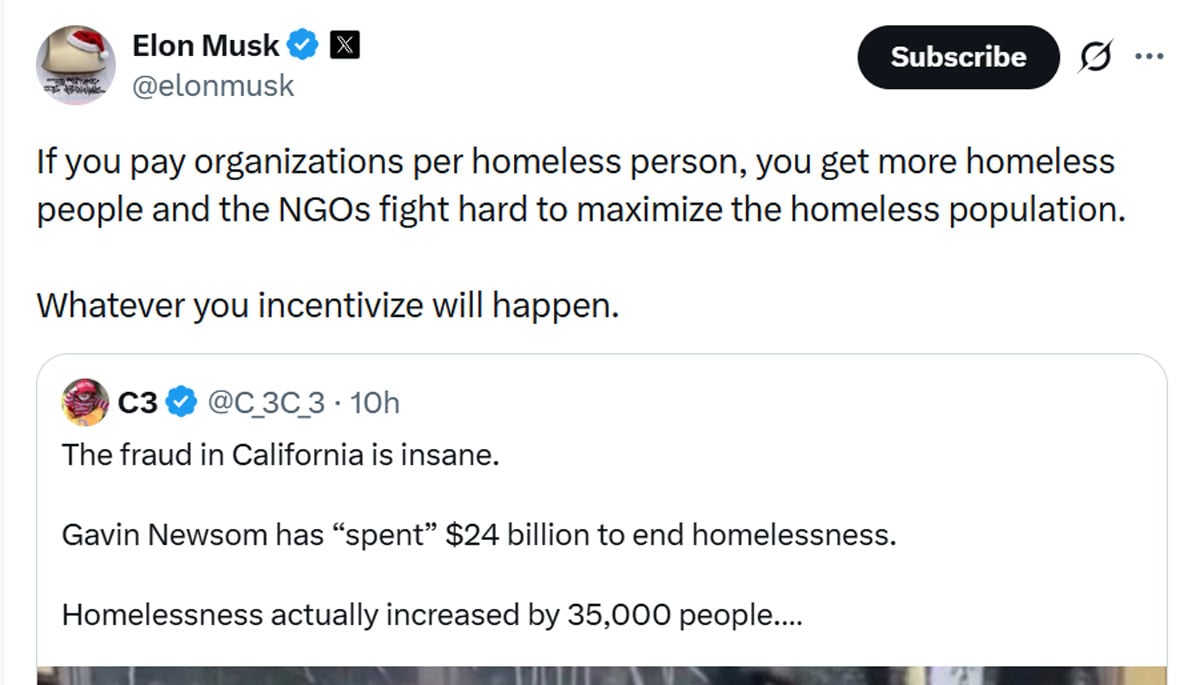Image resolution: width=1200 pixels, height=685 pixels.
Task: Click the Subscribe pill to follow premium content
Action: (x=957, y=57)
